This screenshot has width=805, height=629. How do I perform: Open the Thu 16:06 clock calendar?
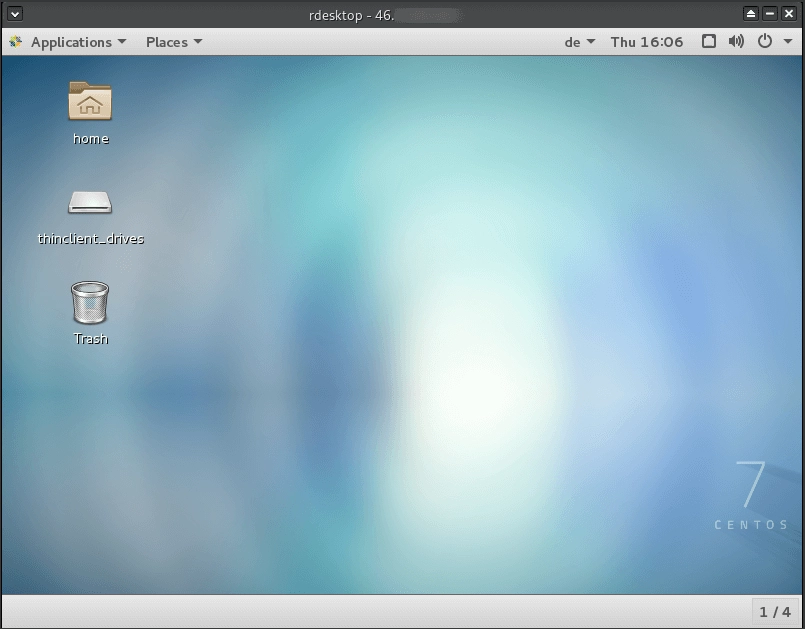pos(647,42)
